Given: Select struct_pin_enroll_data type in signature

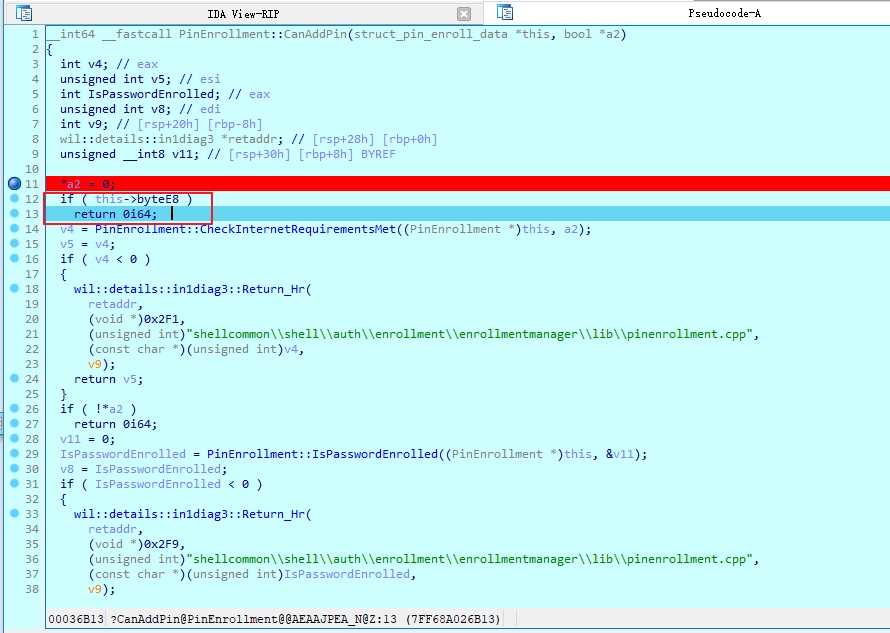Looking at the screenshot, I should (x=431, y=34).
